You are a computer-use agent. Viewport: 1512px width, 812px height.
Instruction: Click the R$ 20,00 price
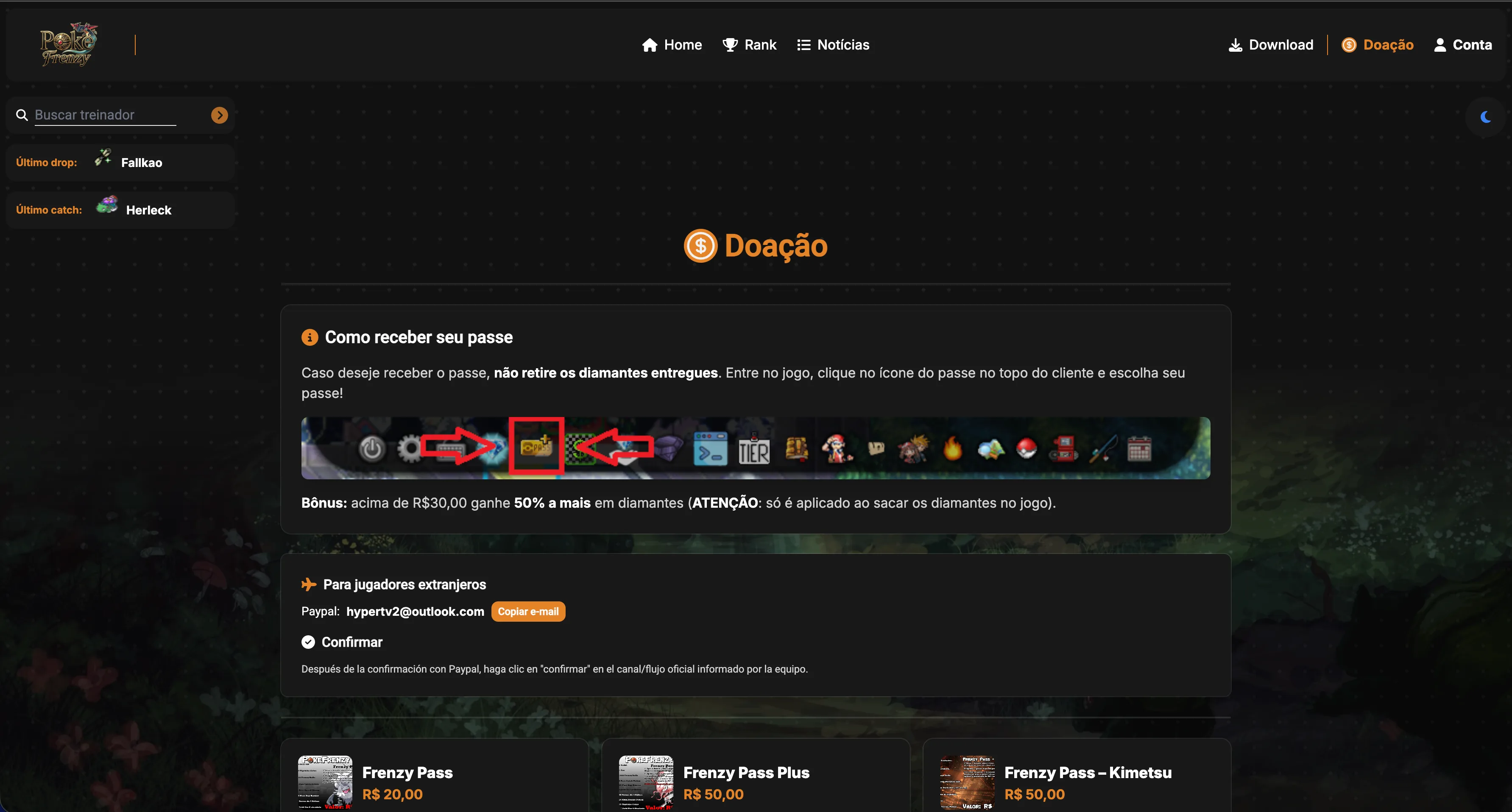pyautogui.click(x=392, y=794)
